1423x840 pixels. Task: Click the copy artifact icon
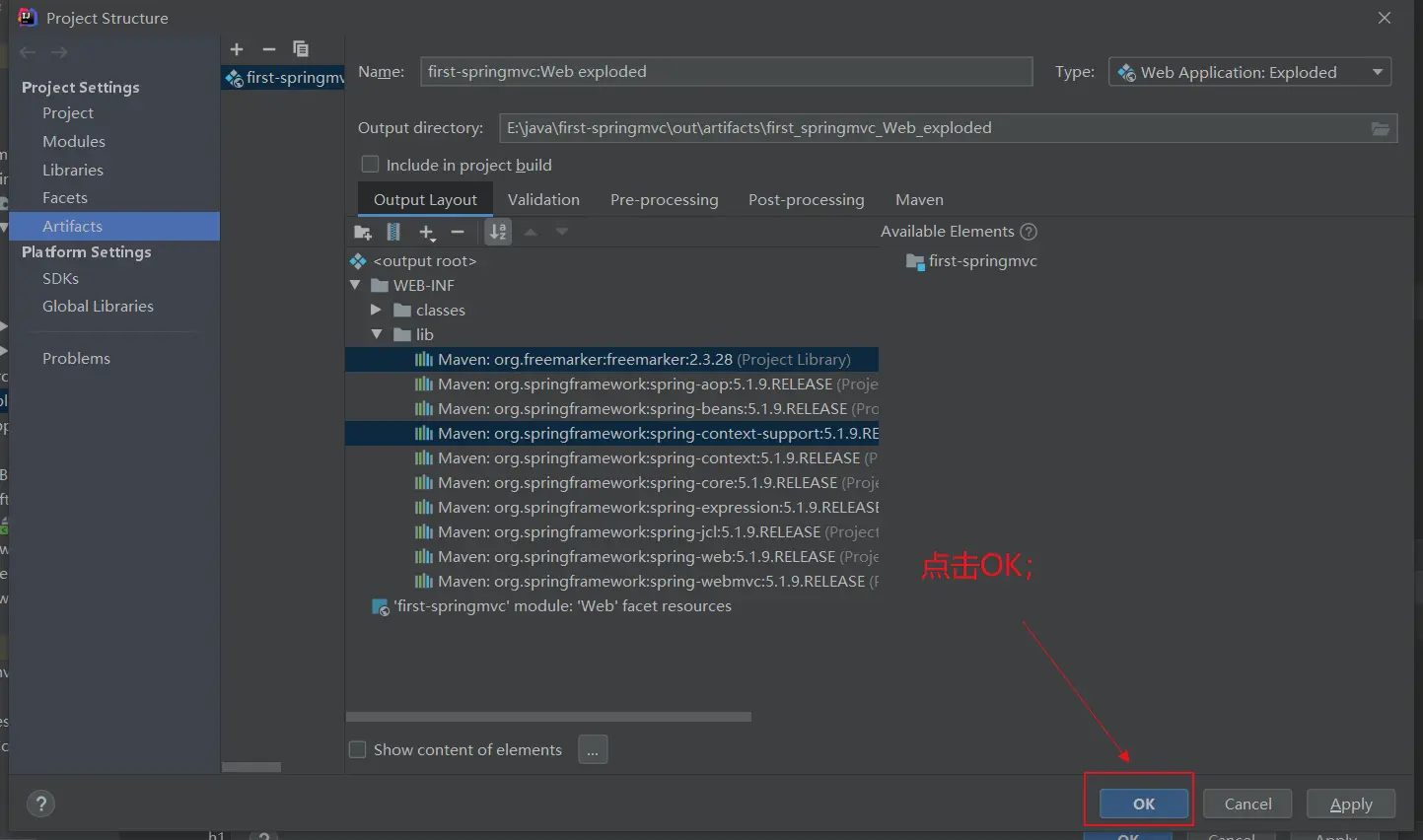pyautogui.click(x=301, y=49)
